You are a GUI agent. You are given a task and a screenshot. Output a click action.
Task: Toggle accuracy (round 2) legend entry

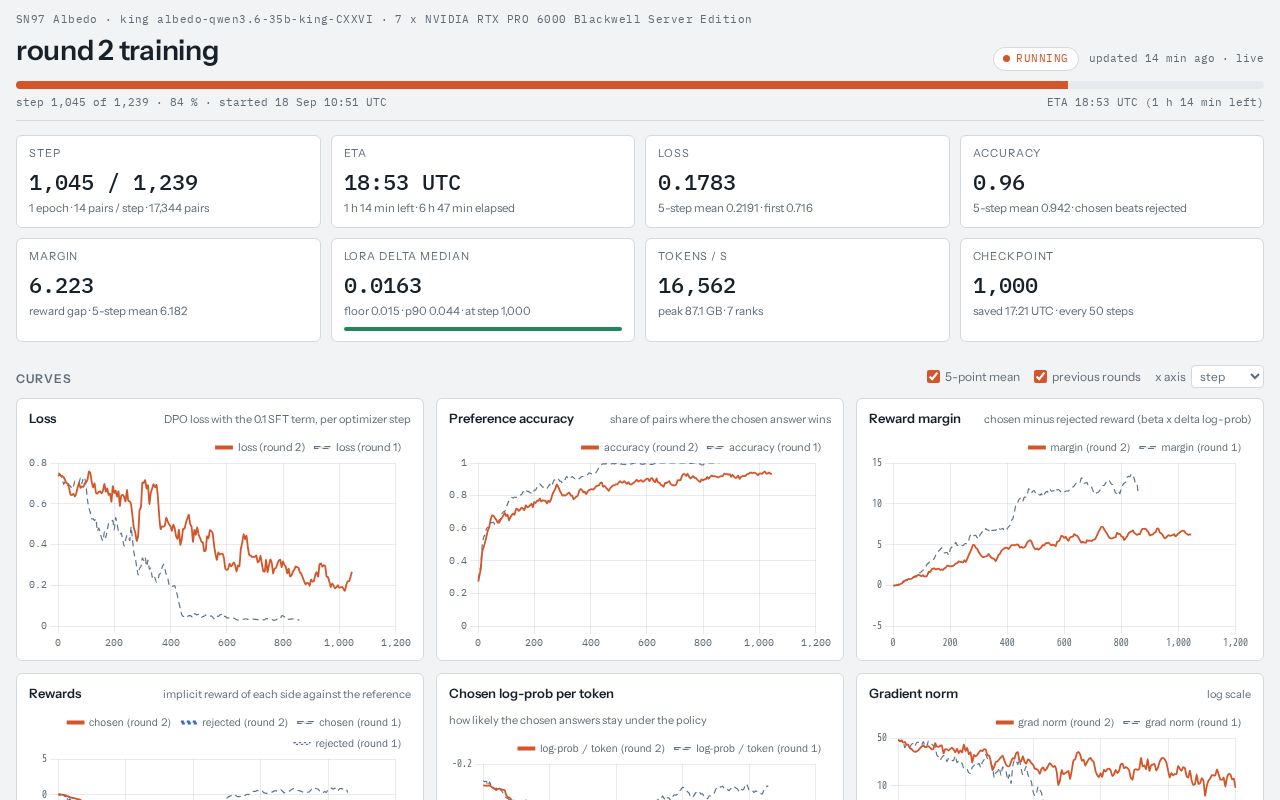point(639,447)
